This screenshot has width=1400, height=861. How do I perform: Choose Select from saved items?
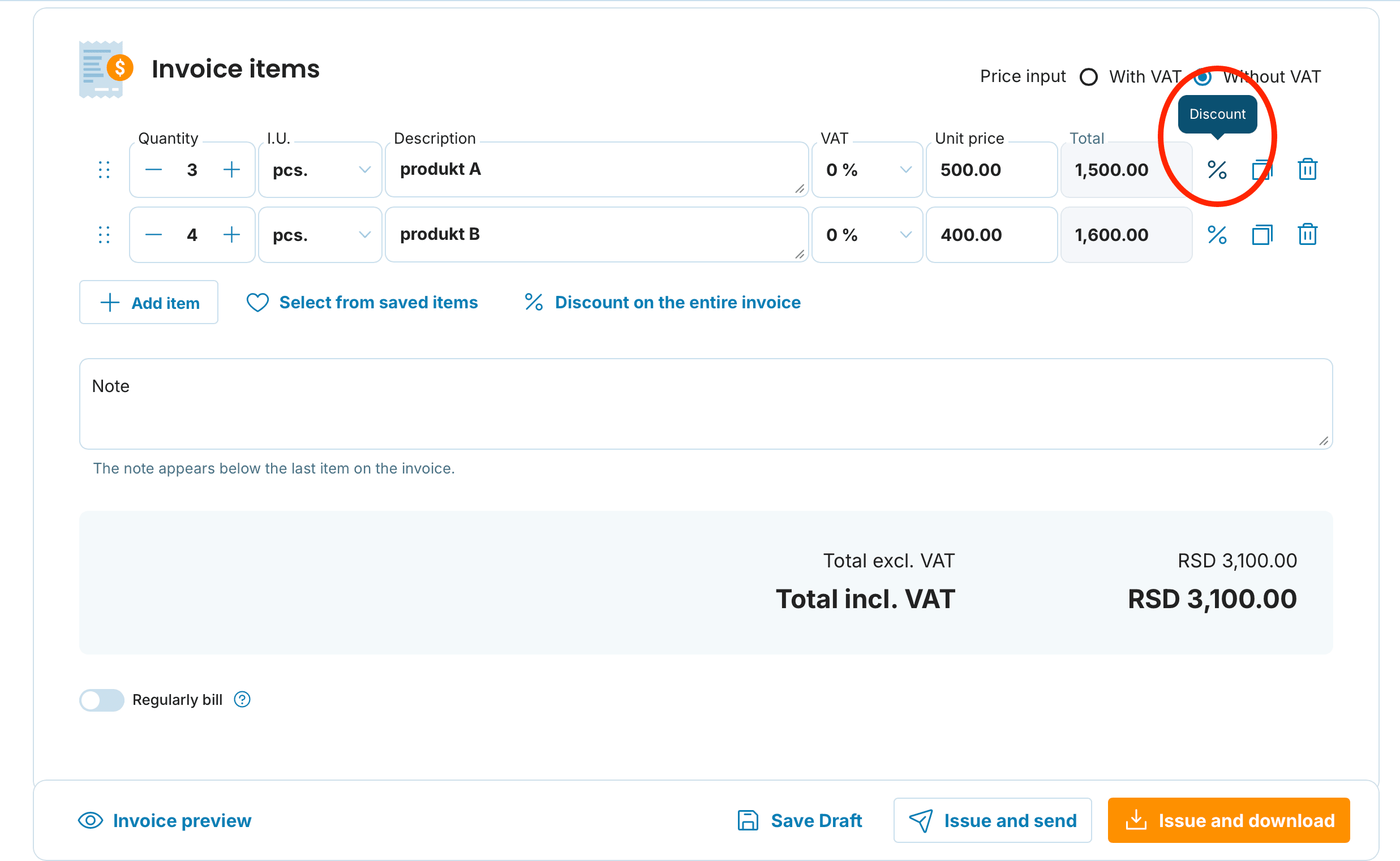pyautogui.click(x=362, y=303)
